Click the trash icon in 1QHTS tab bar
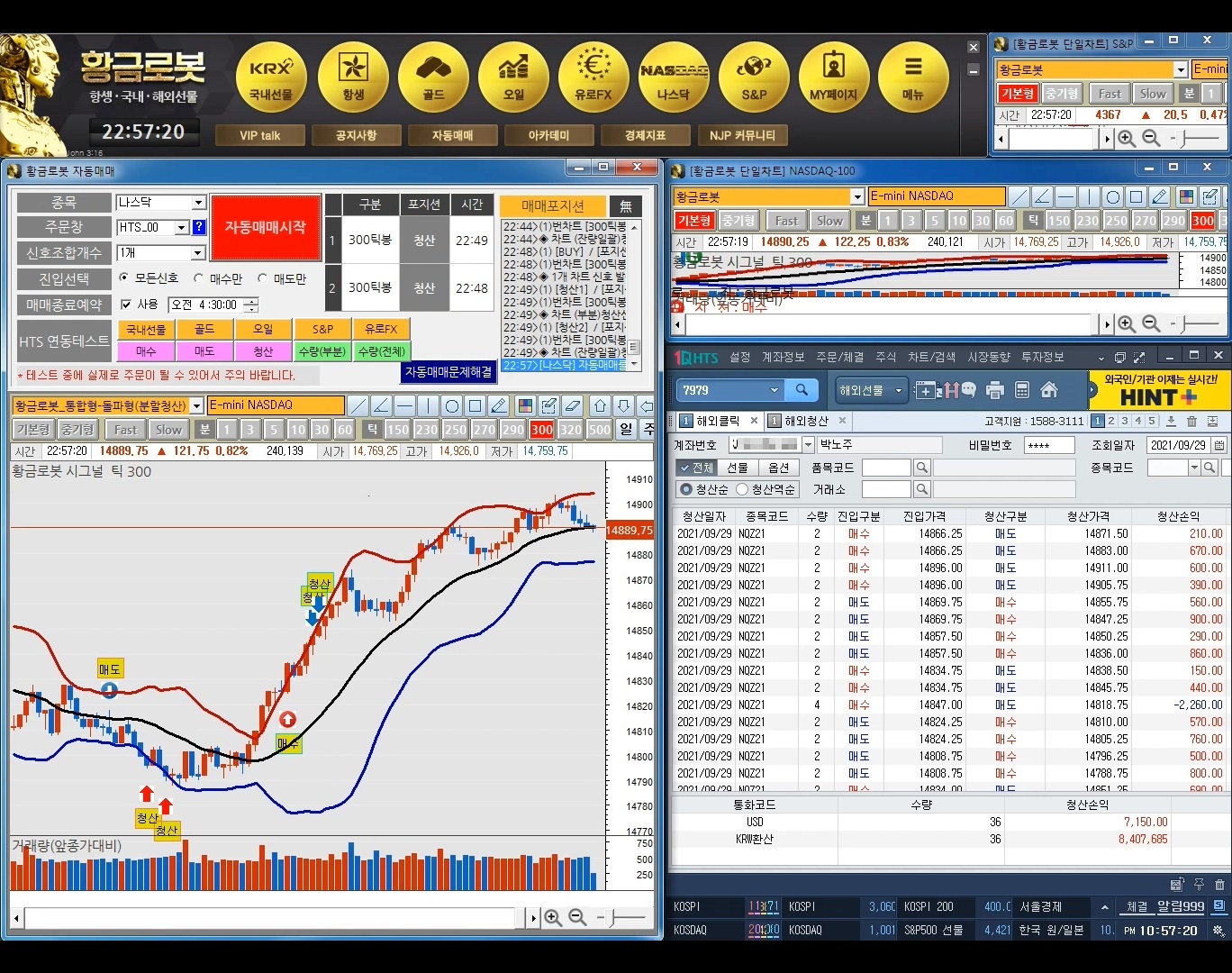Image resolution: width=1232 pixels, height=973 pixels. pos(1191,421)
